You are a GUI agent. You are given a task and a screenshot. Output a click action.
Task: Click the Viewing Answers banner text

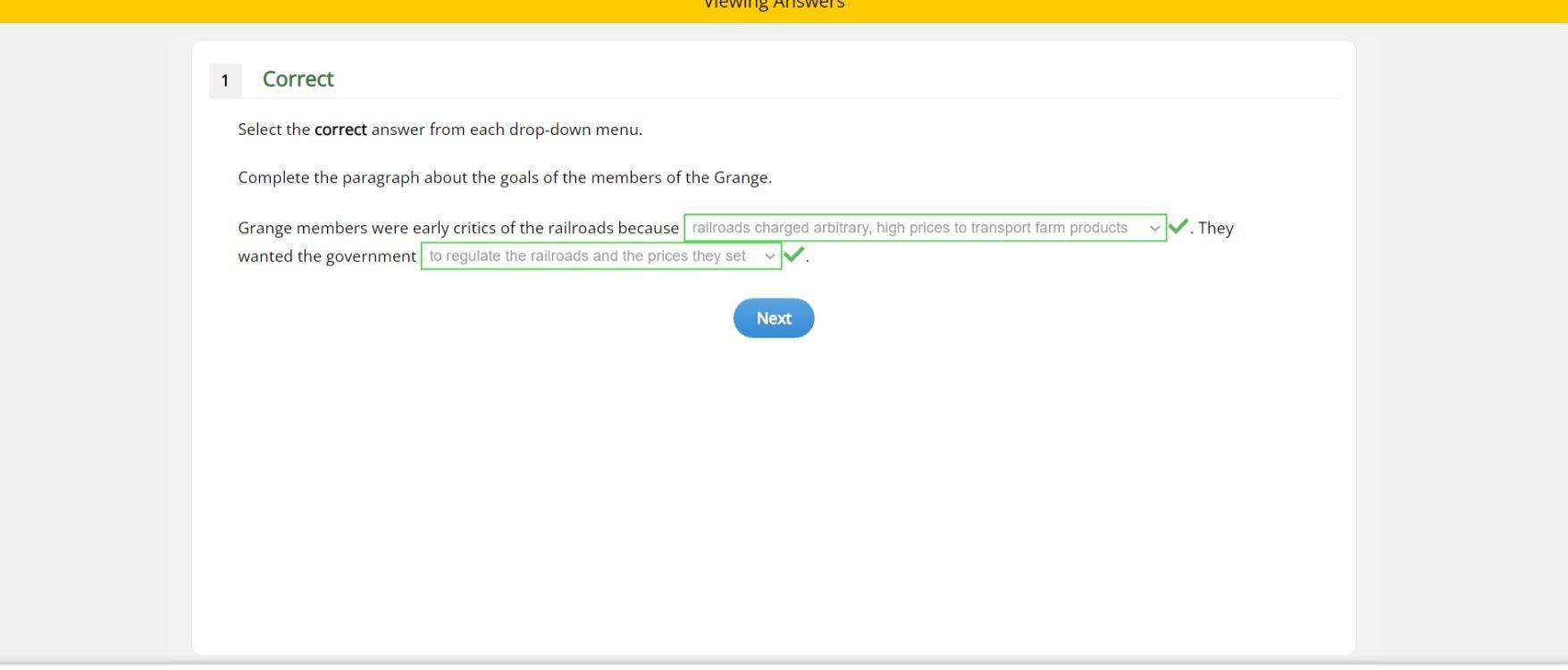tap(774, 4)
